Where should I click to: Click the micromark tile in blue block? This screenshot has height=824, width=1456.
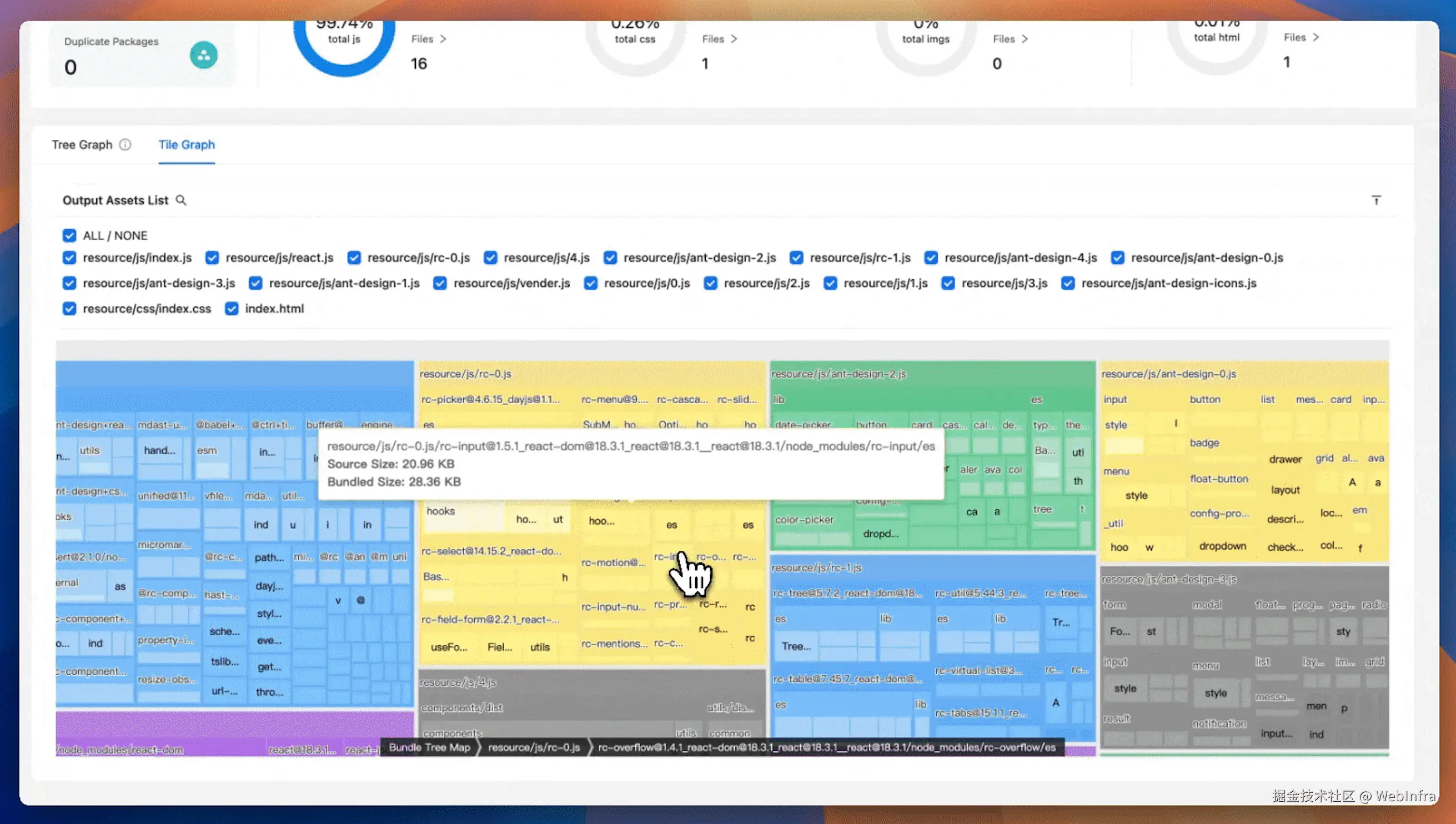(x=164, y=544)
